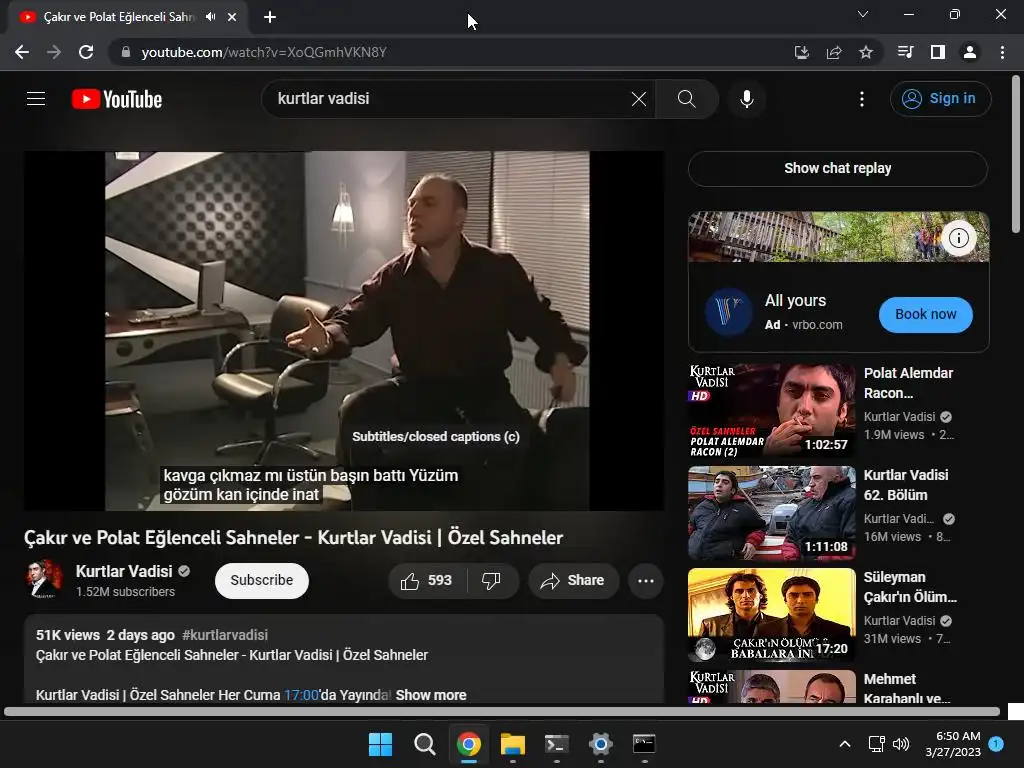Screen dimensions: 1024x768
Task: Bookmark this tab with star
Action: point(866,52)
